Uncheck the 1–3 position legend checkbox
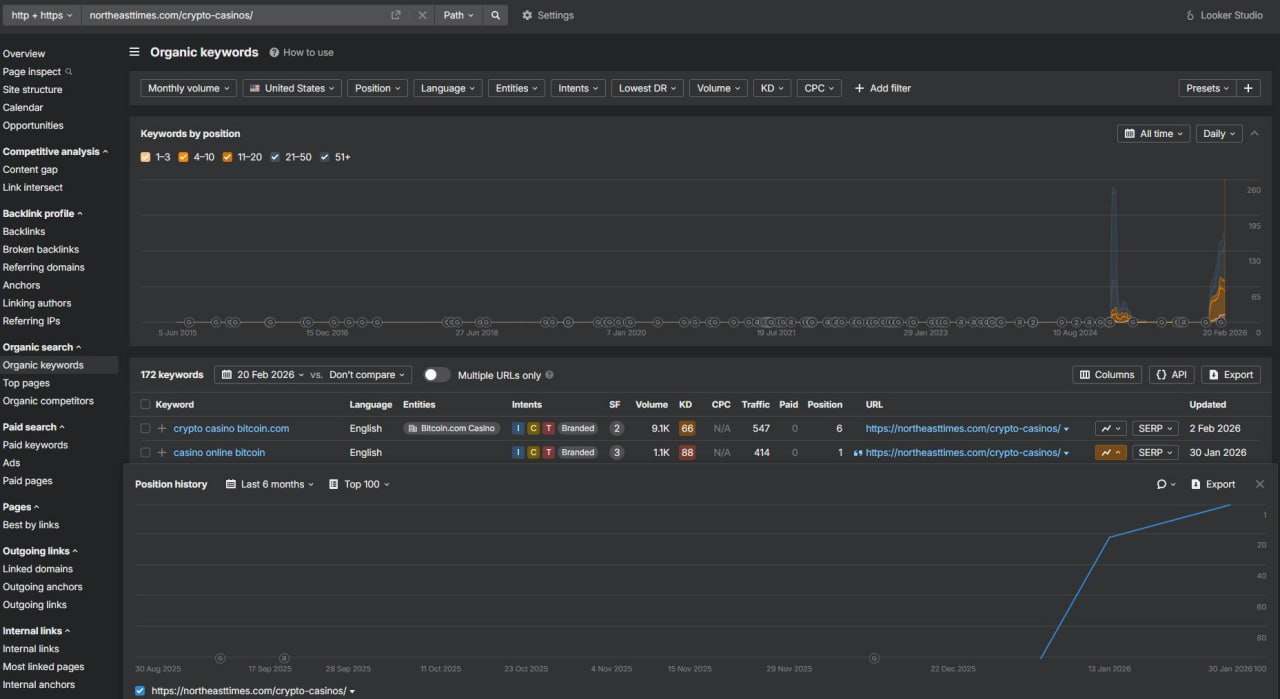This screenshot has width=1280, height=699. pos(146,157)
